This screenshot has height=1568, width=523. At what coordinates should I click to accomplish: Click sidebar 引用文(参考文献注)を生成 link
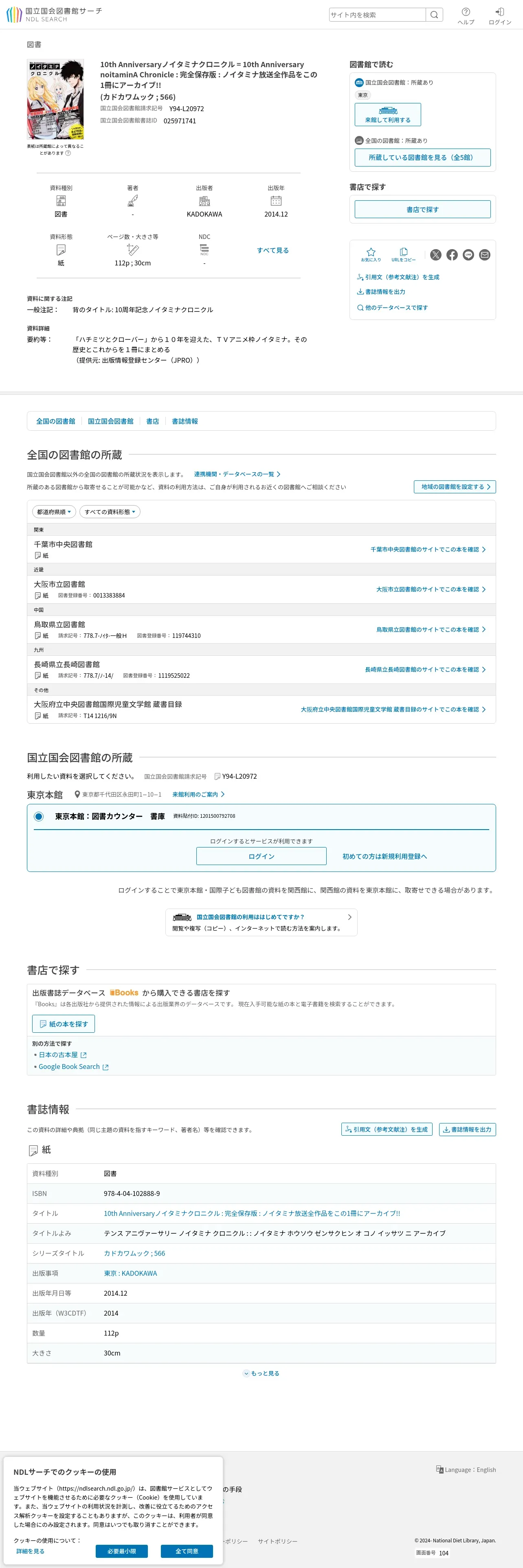pos(398,277)
